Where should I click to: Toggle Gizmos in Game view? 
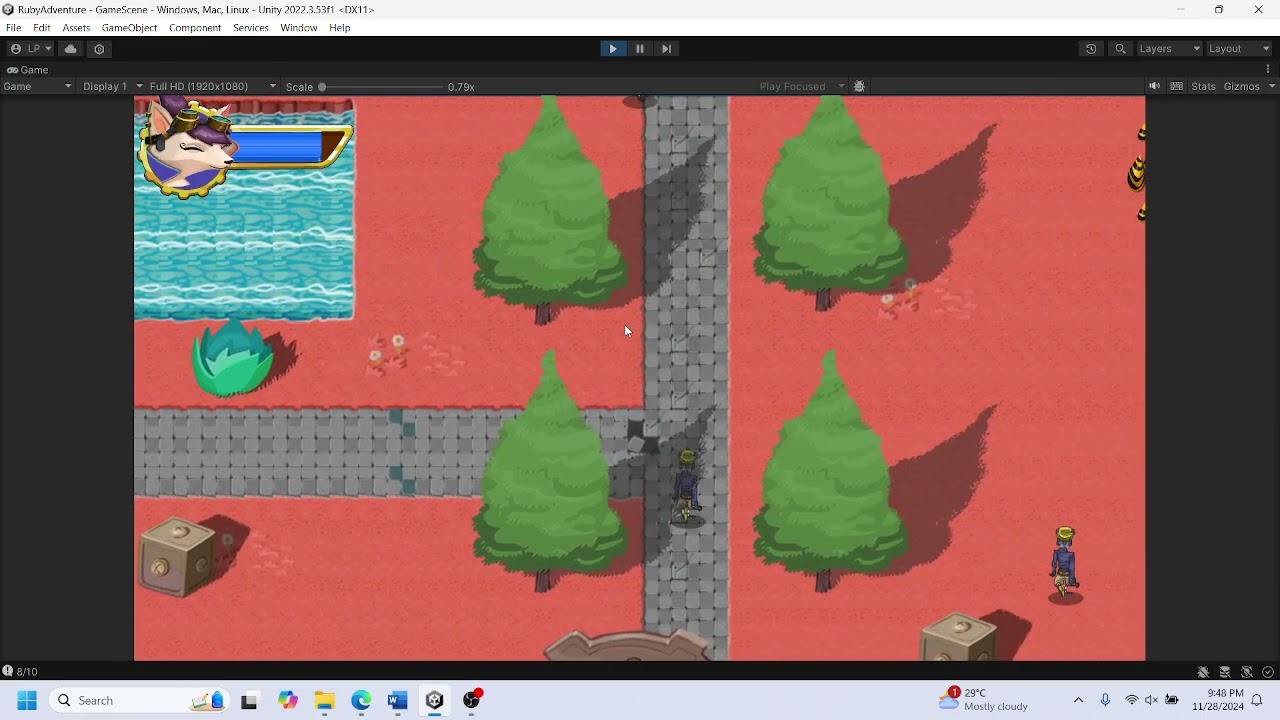(1242, 86)
